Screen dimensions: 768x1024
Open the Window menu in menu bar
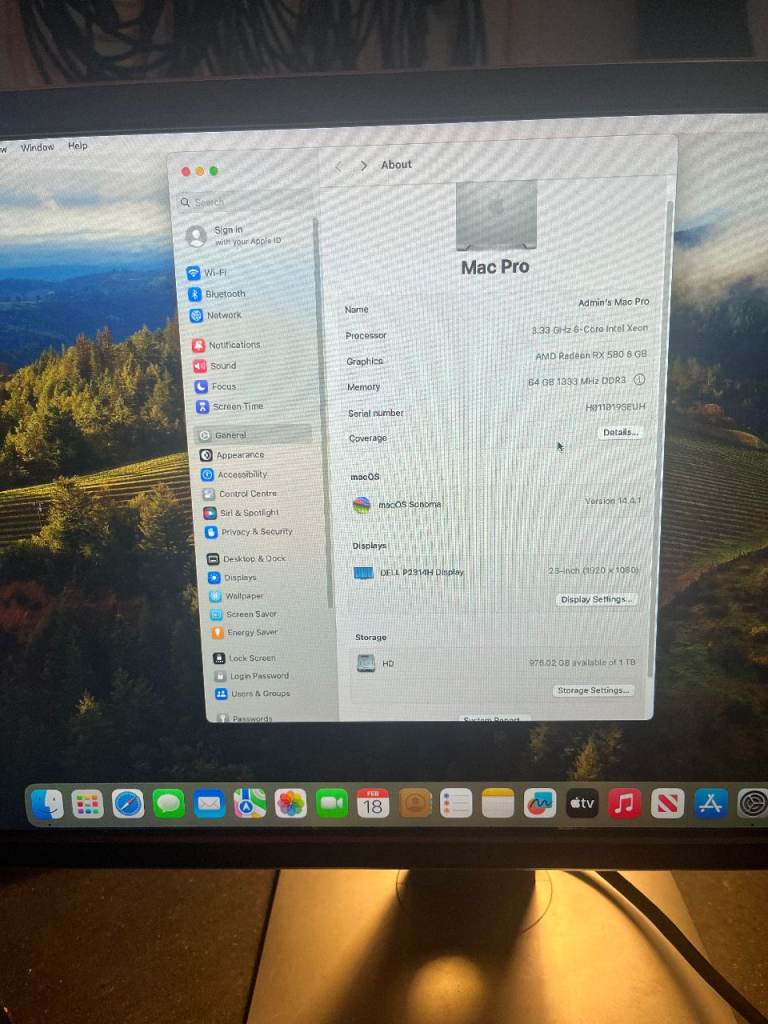37,147
